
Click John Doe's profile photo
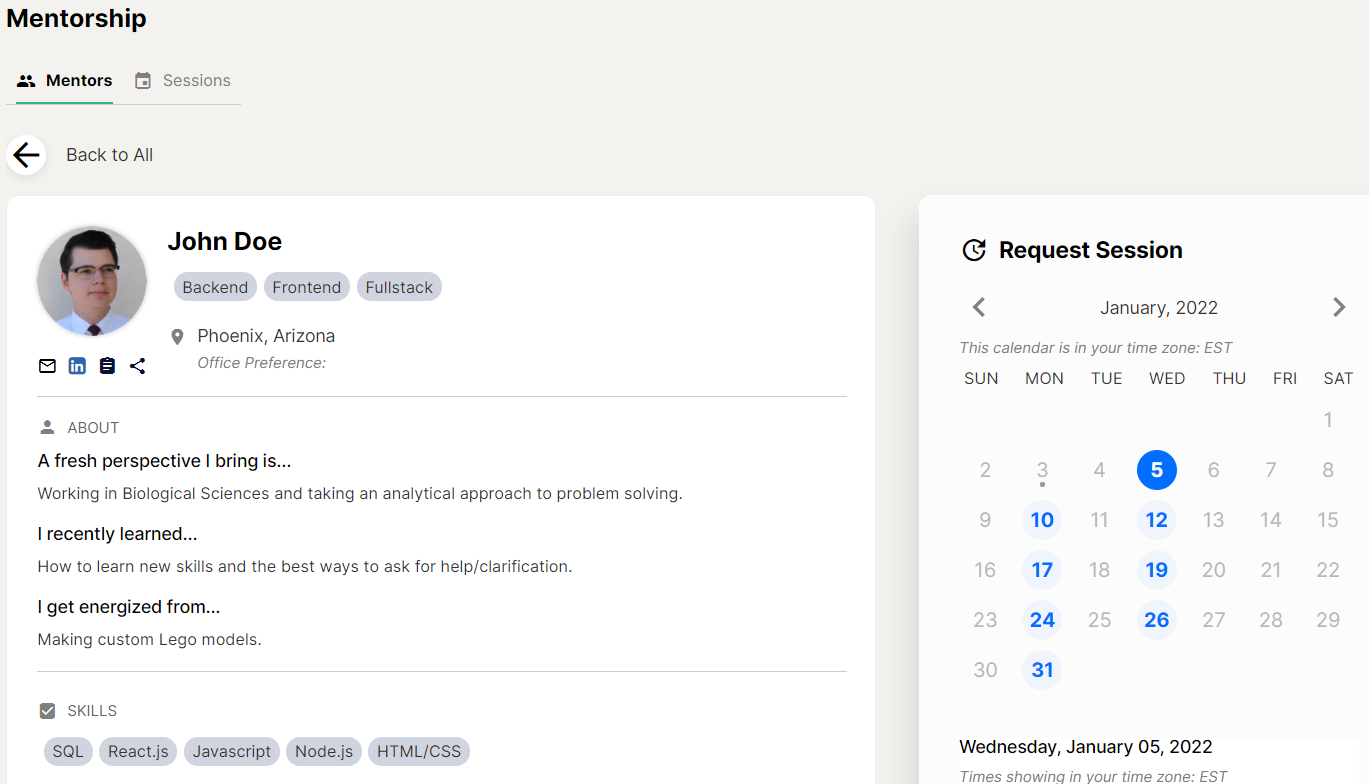[x=92, y=281]
